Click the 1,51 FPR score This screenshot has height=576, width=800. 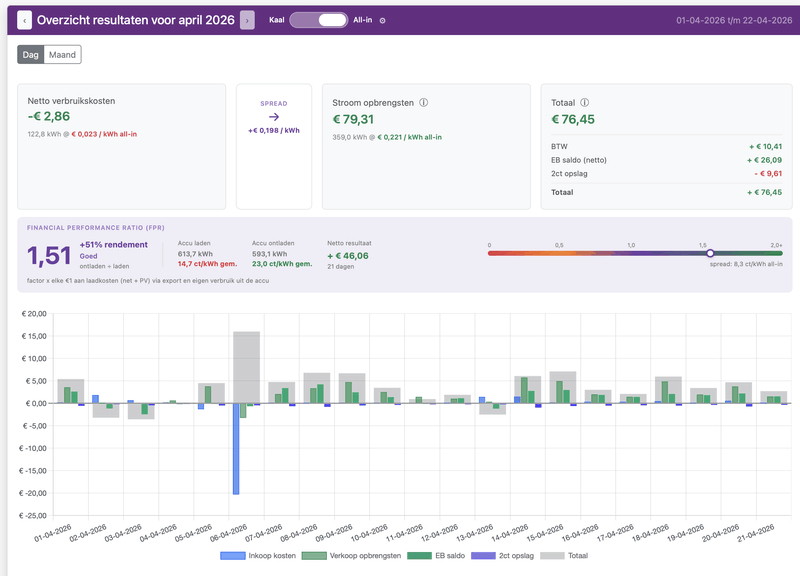(49, 256)
